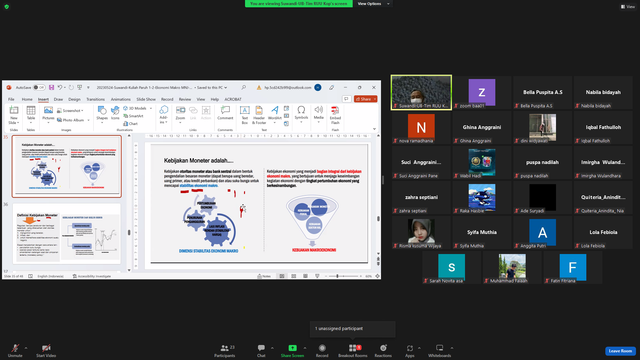Click English (Indonesia) language in status bar
640x360 pixels.
pos(51,276)
